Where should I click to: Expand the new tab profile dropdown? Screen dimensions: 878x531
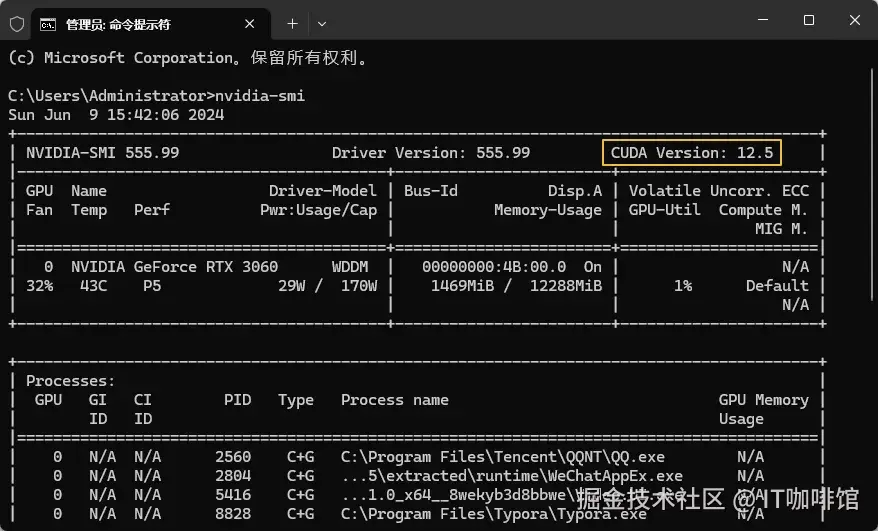coord(322,23)
